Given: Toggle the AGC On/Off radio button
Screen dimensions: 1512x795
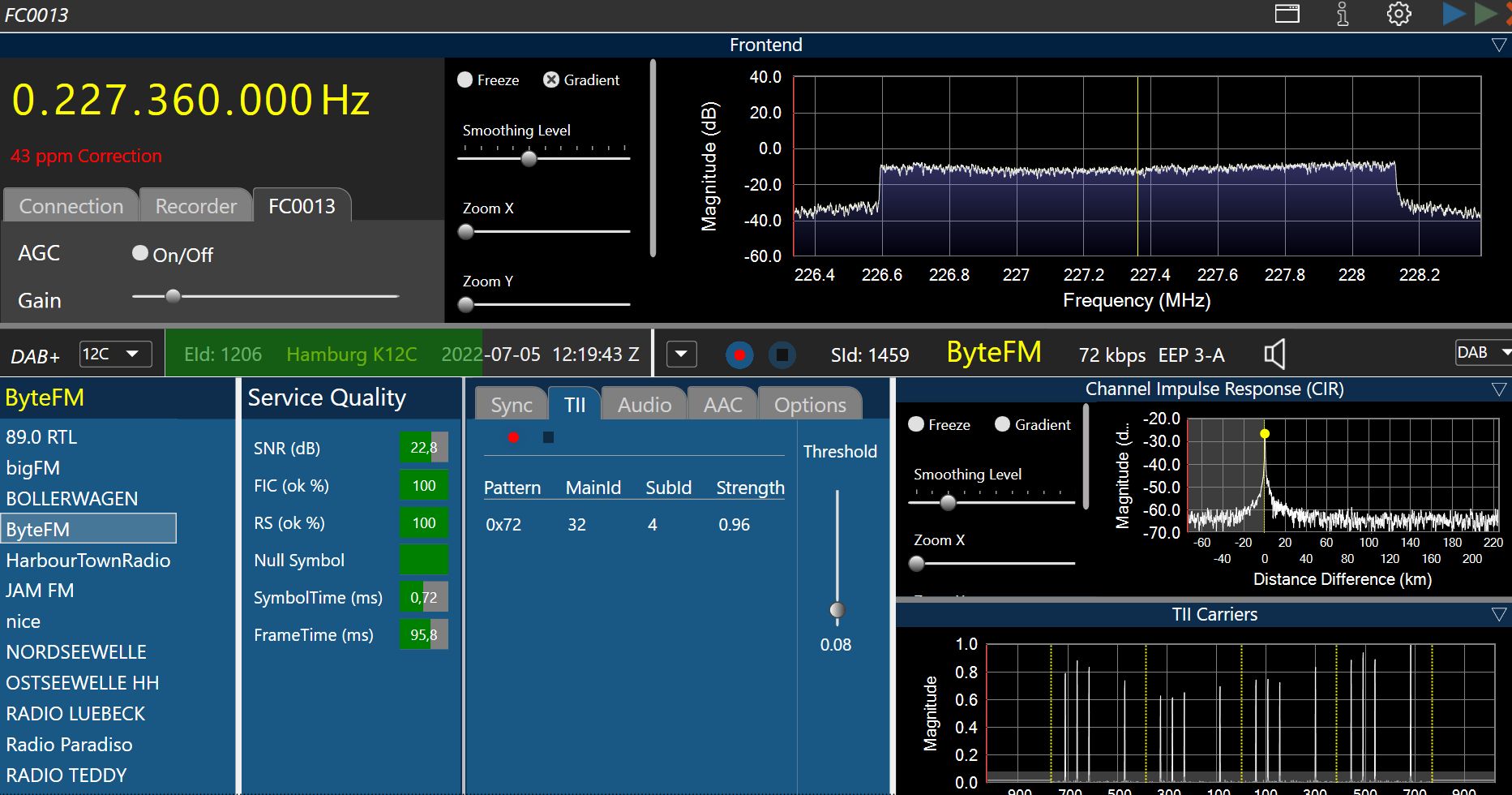Looking at the screenshot, I should 140,254.
